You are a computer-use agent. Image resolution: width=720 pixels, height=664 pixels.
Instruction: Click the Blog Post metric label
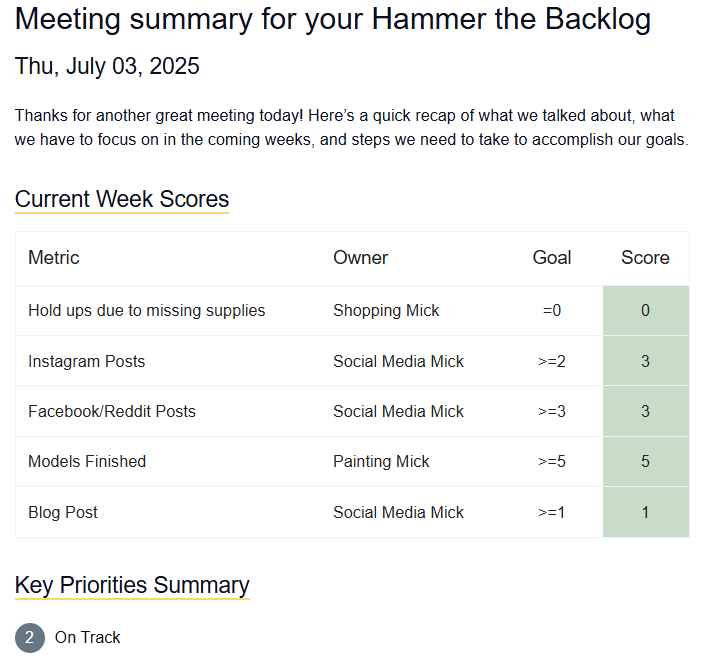click(63, 512)
